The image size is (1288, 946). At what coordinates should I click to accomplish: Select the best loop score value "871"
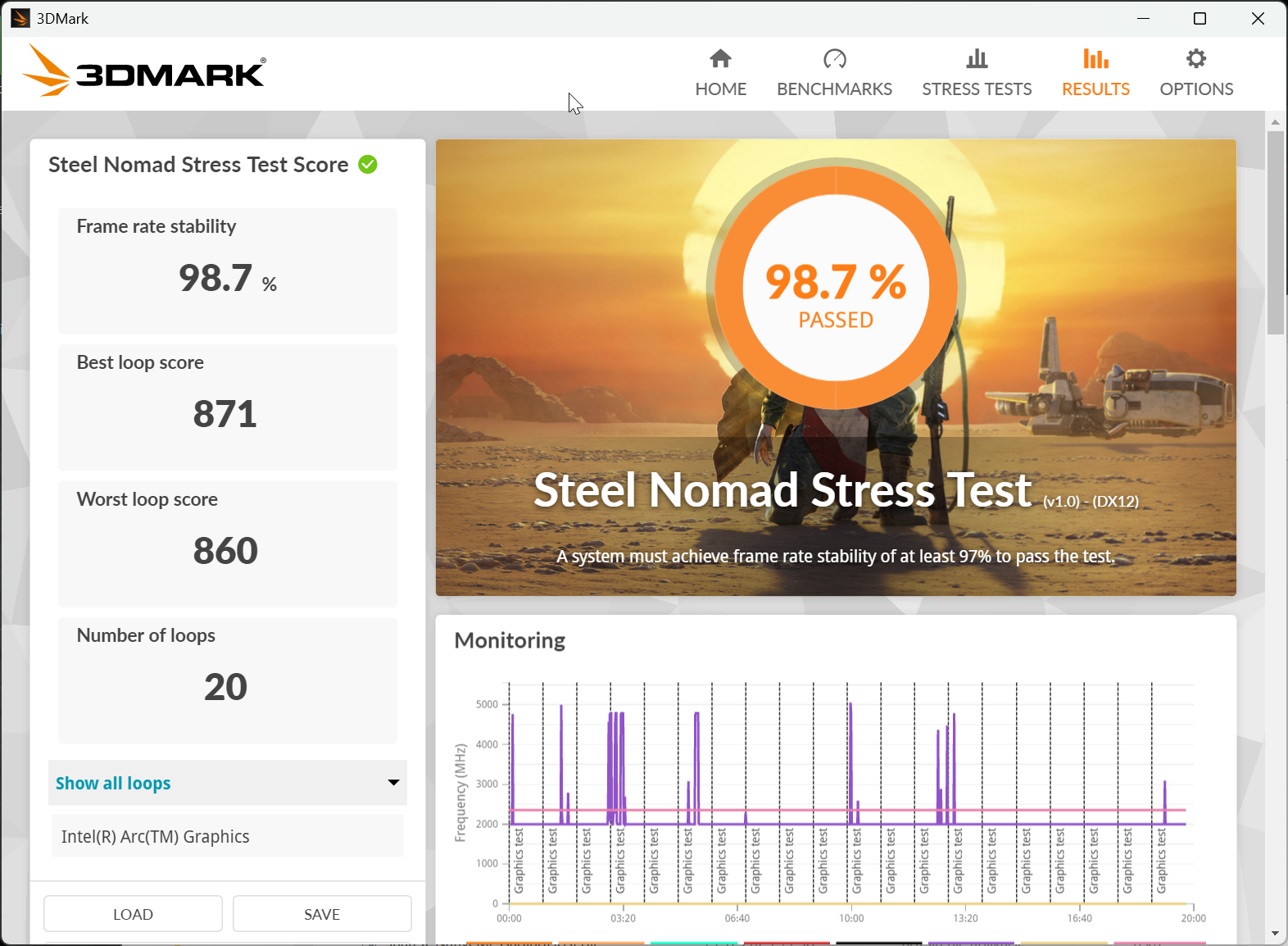tap(225, 414)
